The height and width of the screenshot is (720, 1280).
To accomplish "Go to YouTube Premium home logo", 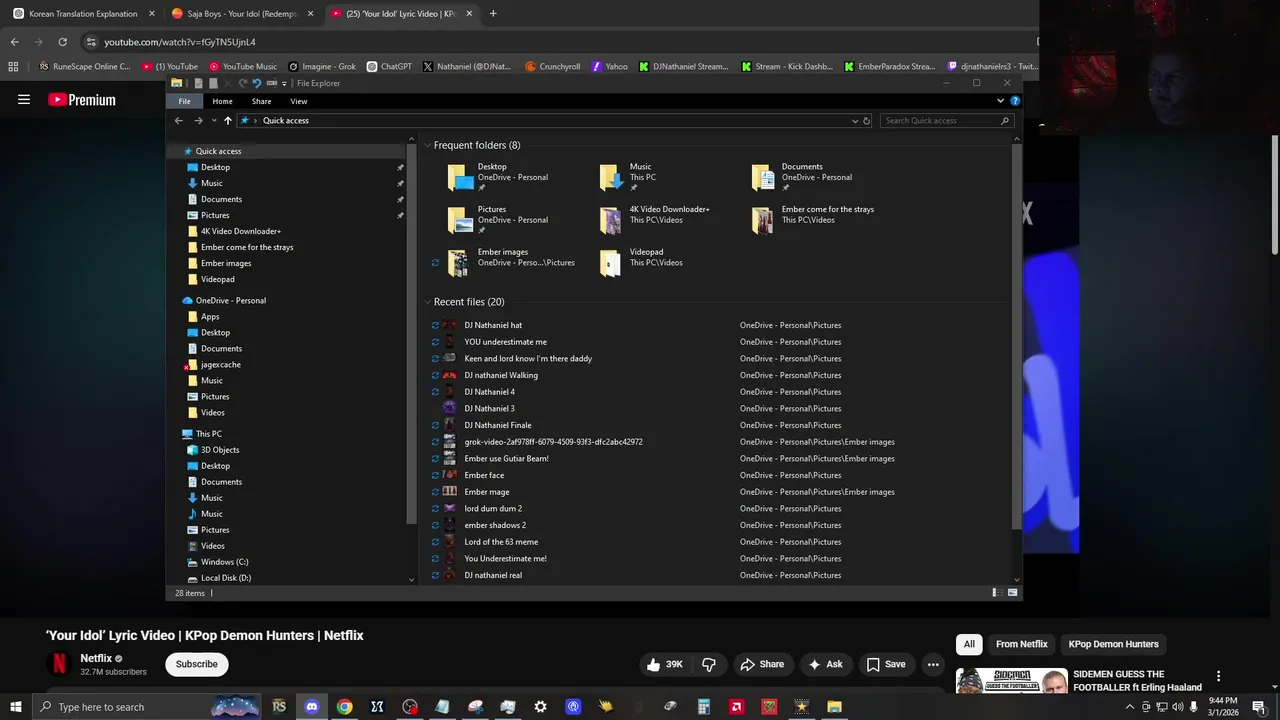I will pyautogui.click(x=82, y=100).
